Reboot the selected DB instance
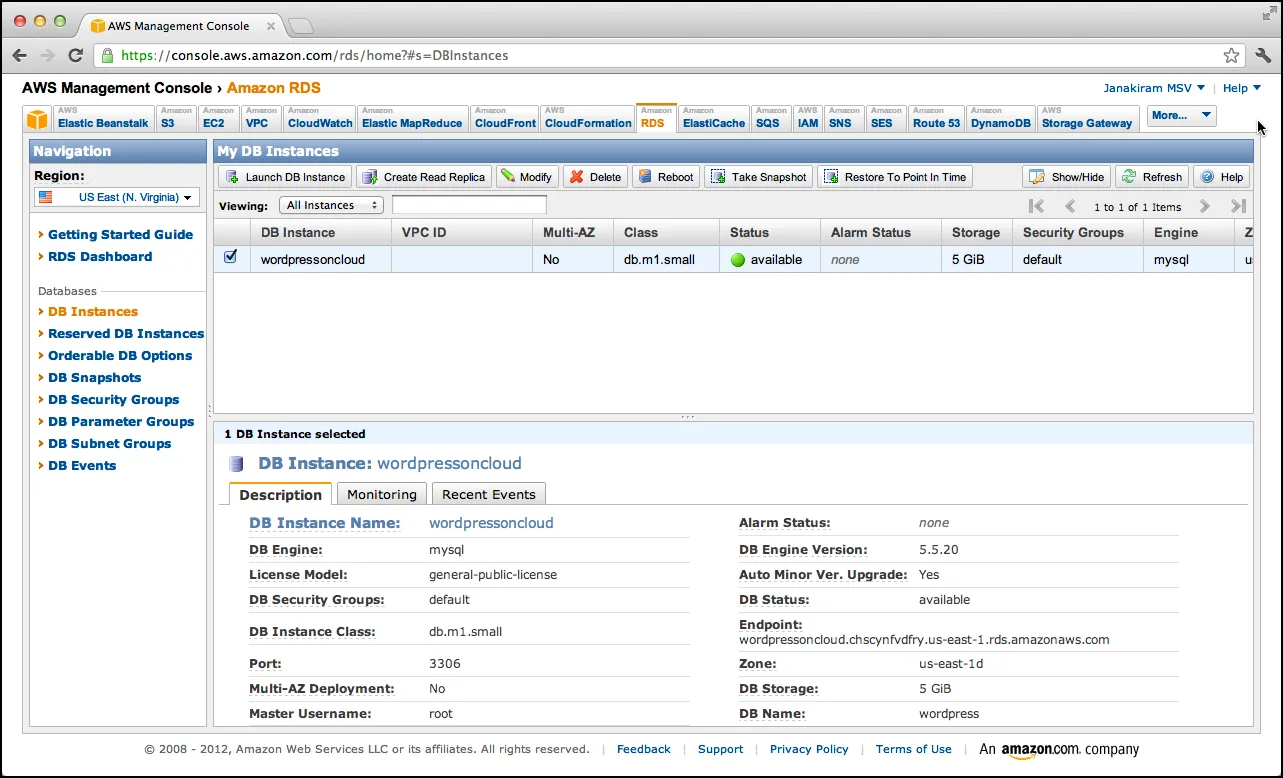 coord(665,177)
